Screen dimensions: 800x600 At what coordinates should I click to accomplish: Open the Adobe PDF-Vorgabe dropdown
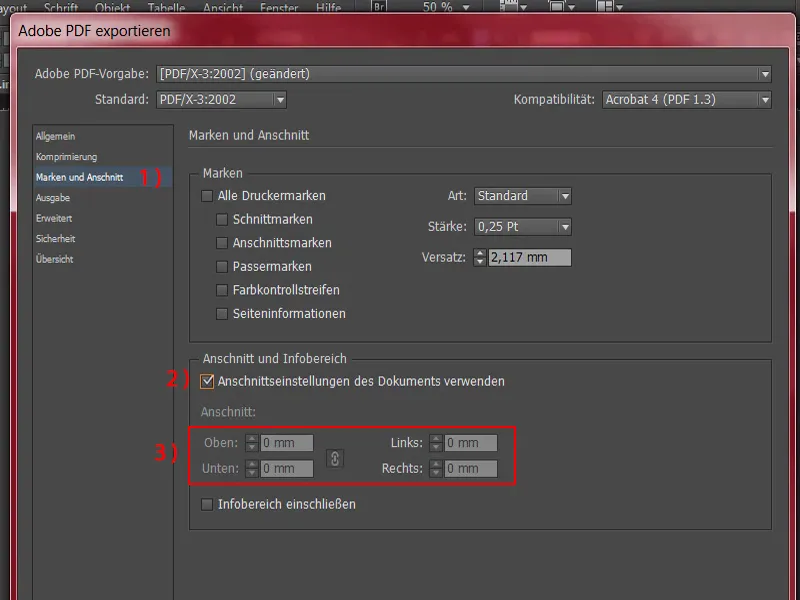[464, 74]
